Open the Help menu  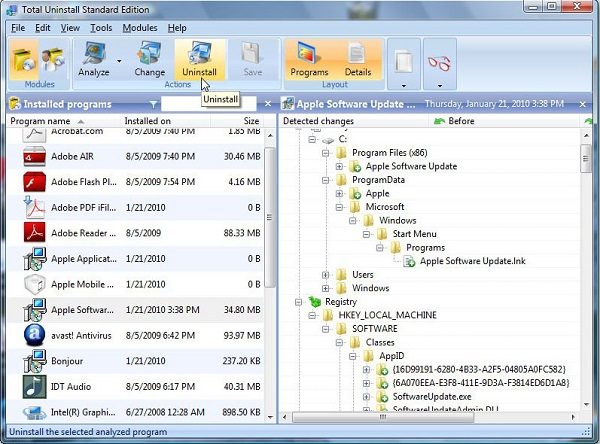tap(177, 28)
